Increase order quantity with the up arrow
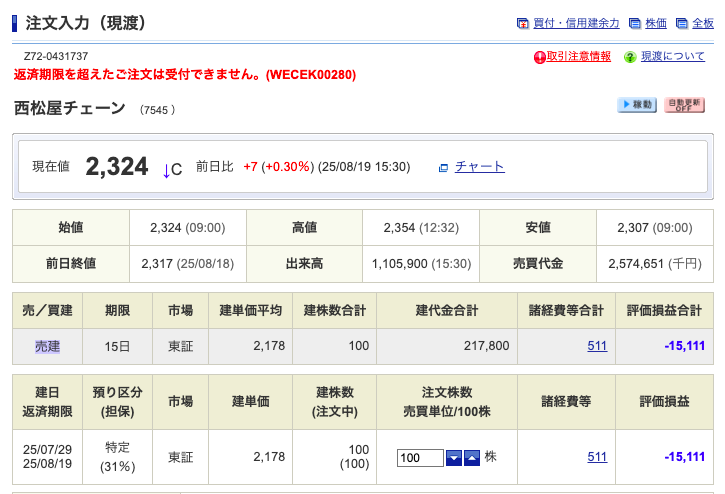Viewport: 725px width, 494px height. pyautogui.click(x=472, y=458)
